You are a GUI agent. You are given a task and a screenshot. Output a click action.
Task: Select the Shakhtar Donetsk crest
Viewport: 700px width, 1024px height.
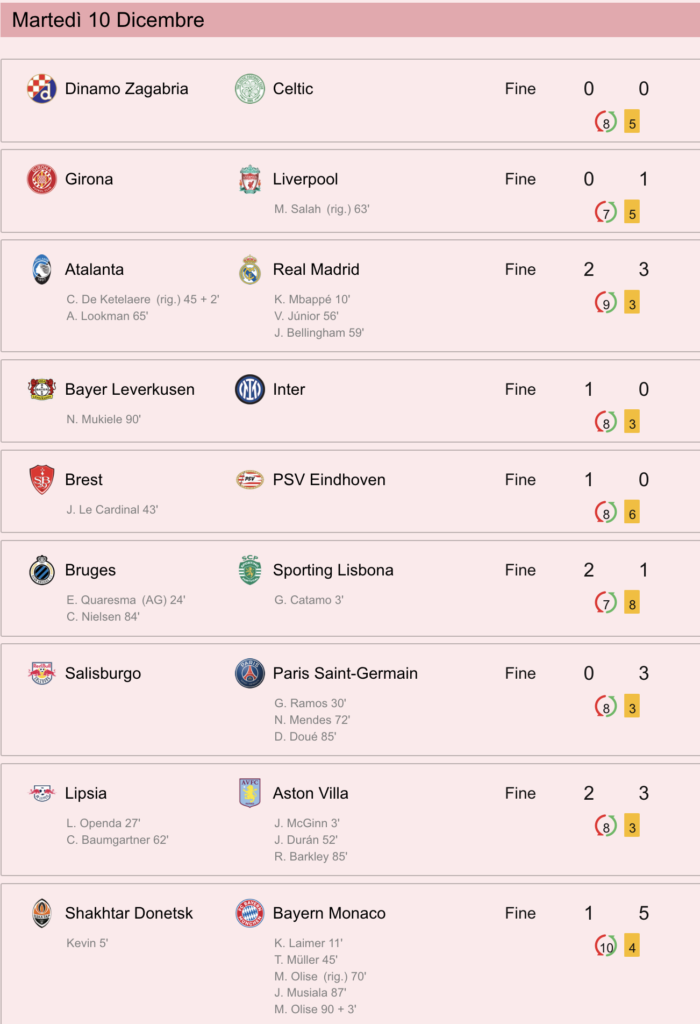[42, 914]
